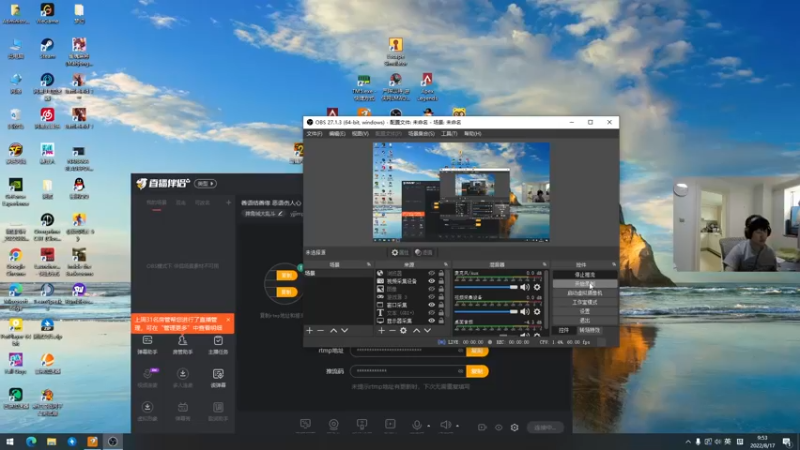Hide the 窗口采集 source eye icon
Viewport: 800px width, 450px height.
click(x=432, y=305)
